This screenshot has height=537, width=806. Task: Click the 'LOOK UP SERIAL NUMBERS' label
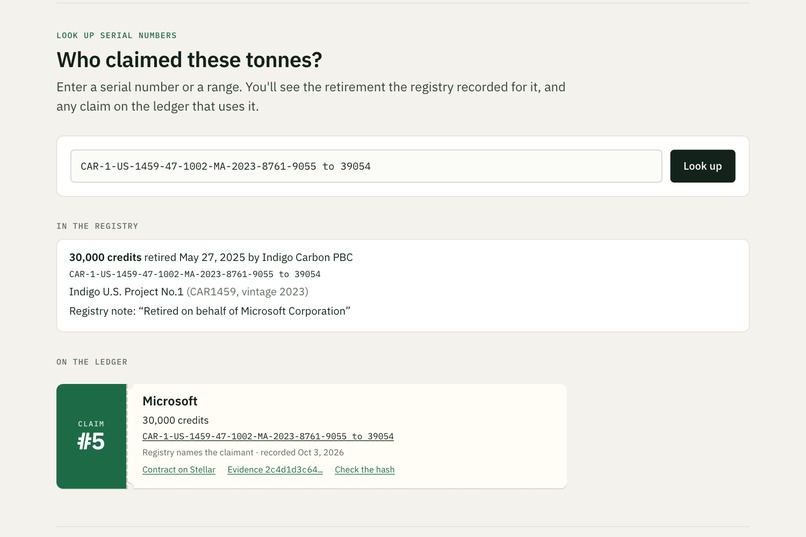117,35
